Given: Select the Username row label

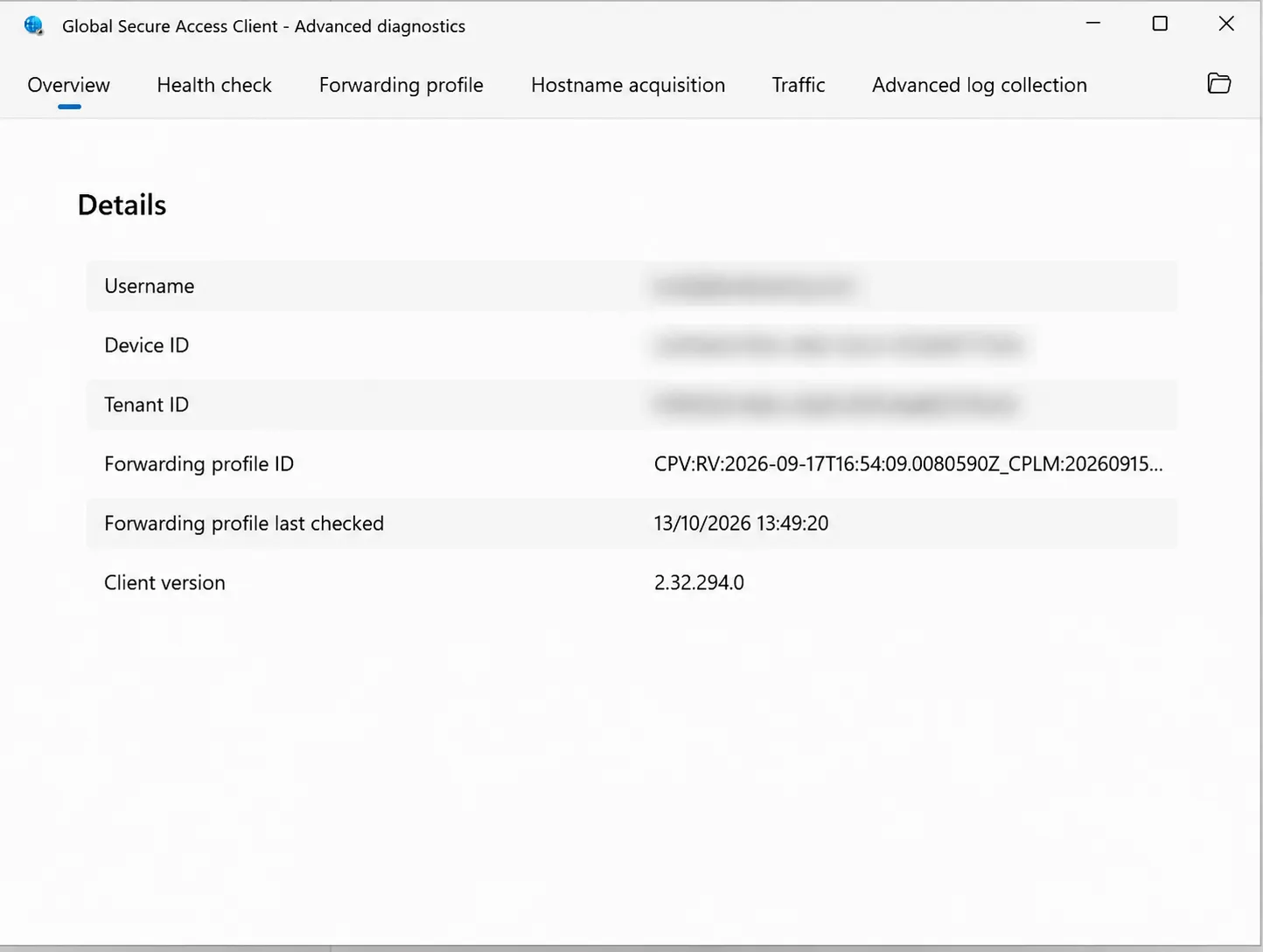Looking at the screenshot, I should (150, 286).
